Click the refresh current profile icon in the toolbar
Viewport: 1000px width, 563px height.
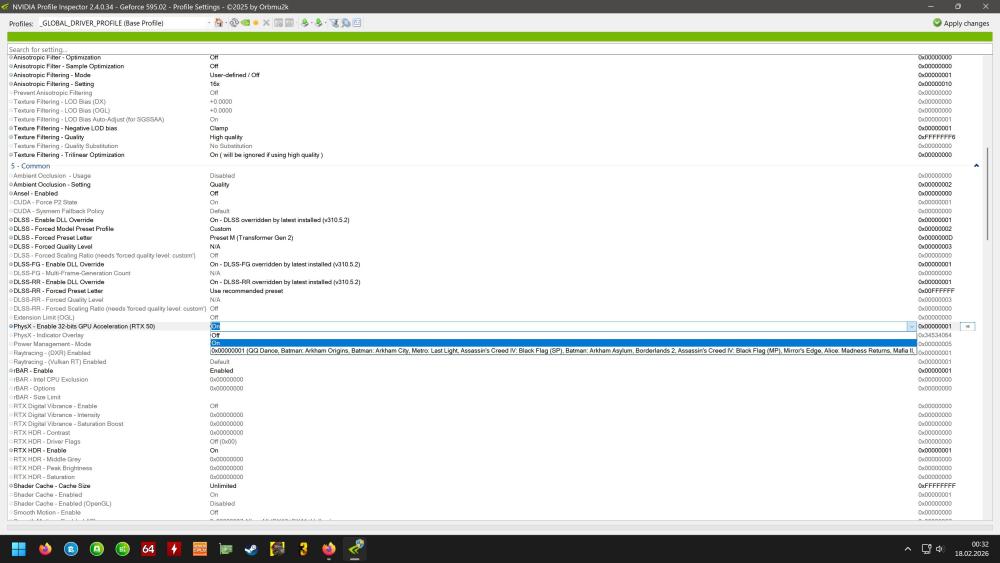(235, 23)
